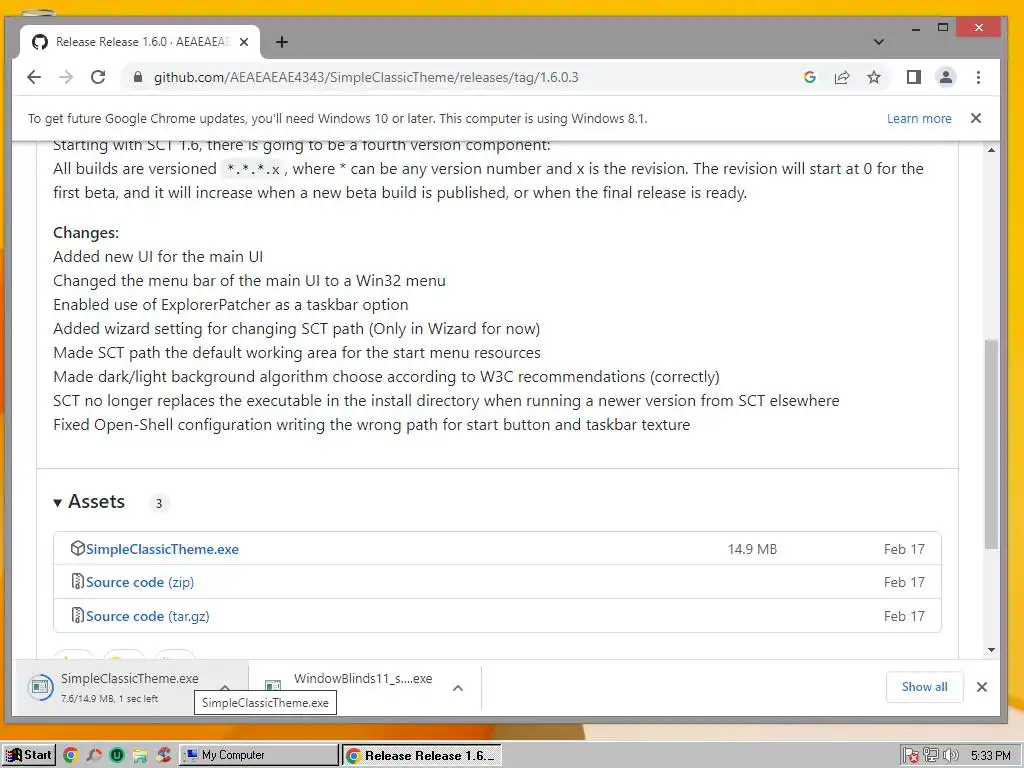
Task: Open the Windows Start menu
Action: point(29,755)
